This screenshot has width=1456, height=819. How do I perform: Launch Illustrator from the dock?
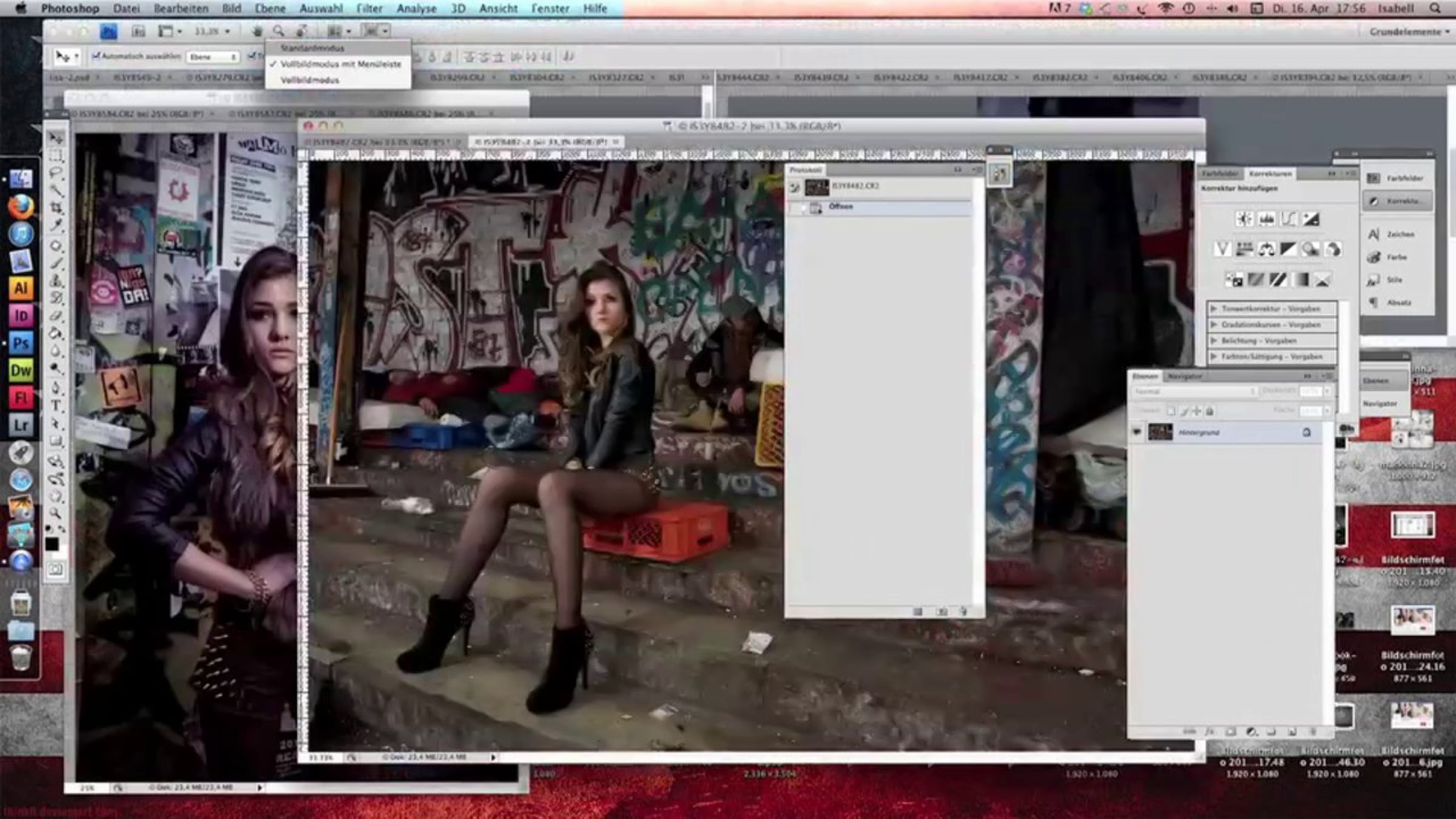(21, 288)
